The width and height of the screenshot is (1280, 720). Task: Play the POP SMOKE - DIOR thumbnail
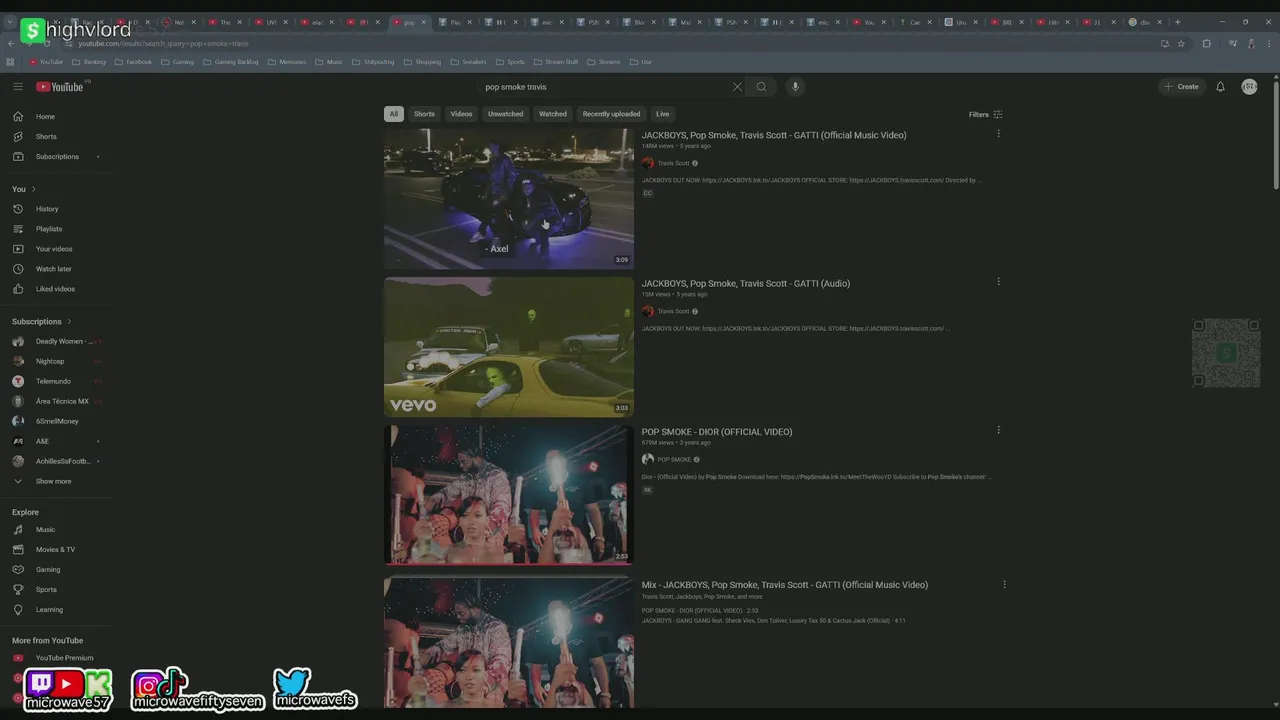pos(509,495)
